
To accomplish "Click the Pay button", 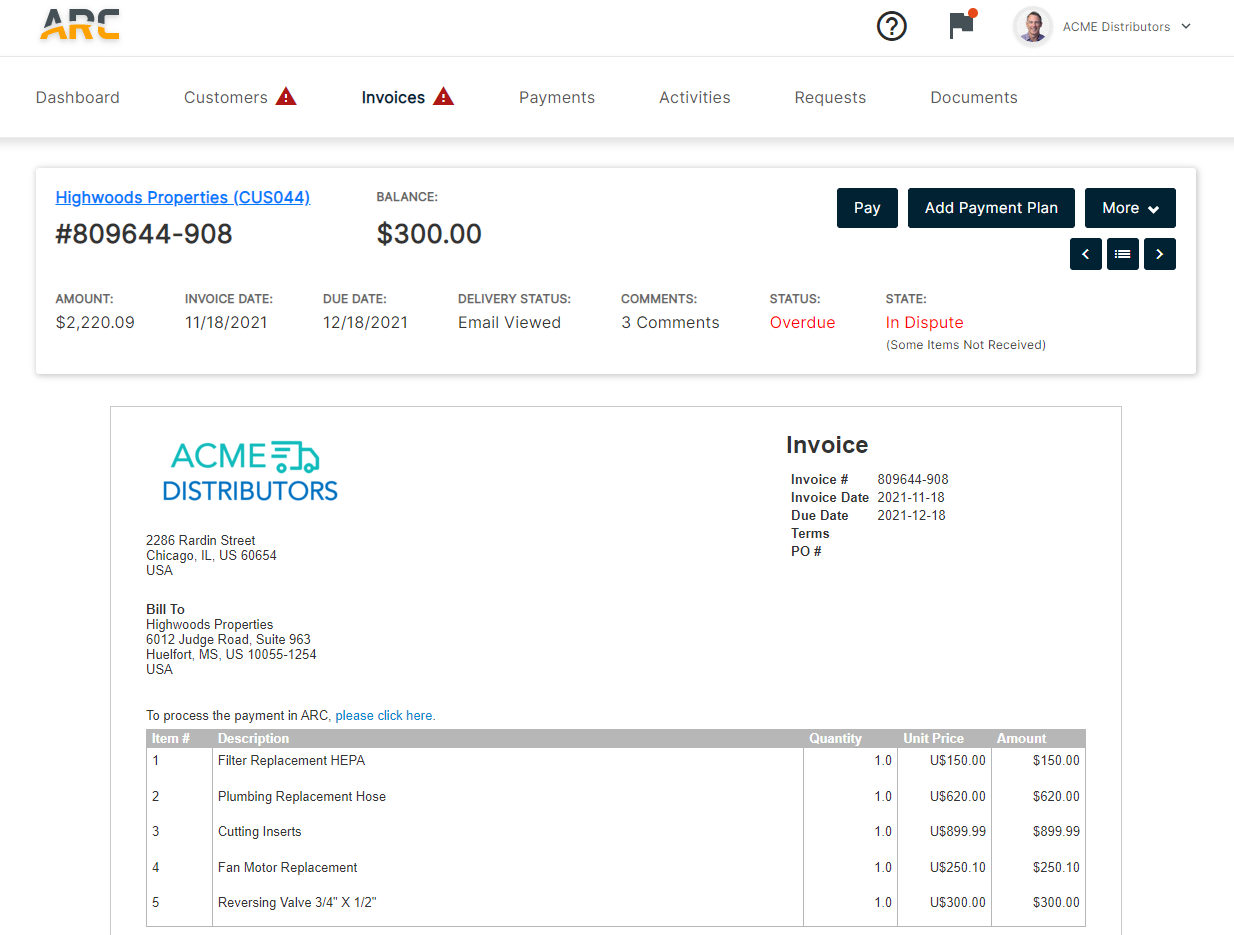I will tap(867, 208).
